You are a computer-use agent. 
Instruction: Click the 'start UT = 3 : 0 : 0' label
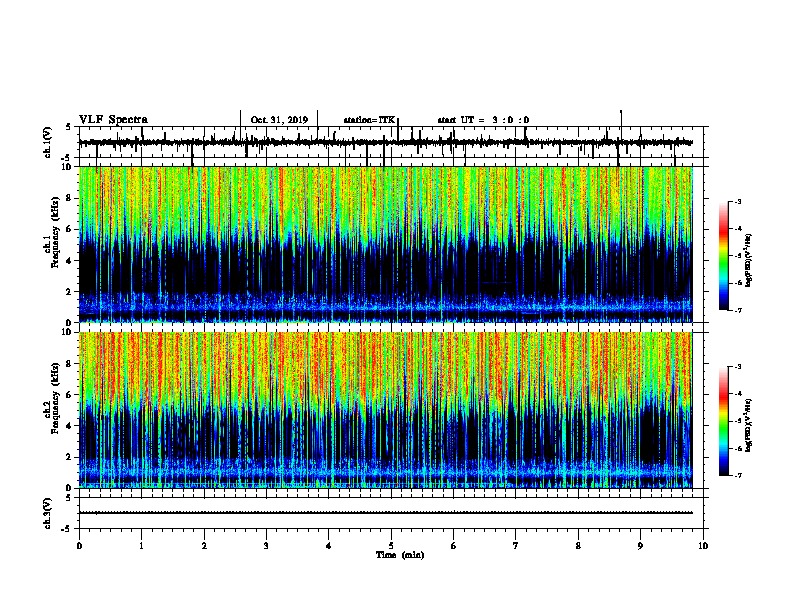pyautogui.click(x=483, y=120)
